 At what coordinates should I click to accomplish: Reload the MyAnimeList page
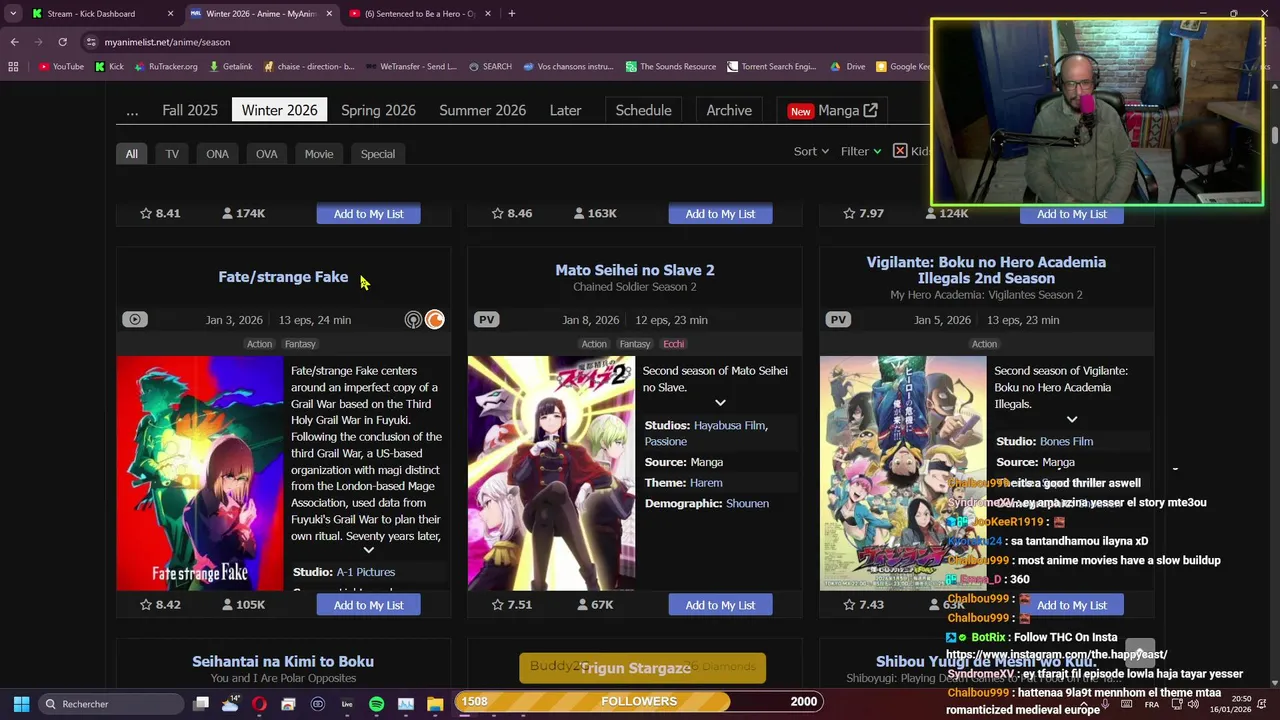(x=62, y=42)
